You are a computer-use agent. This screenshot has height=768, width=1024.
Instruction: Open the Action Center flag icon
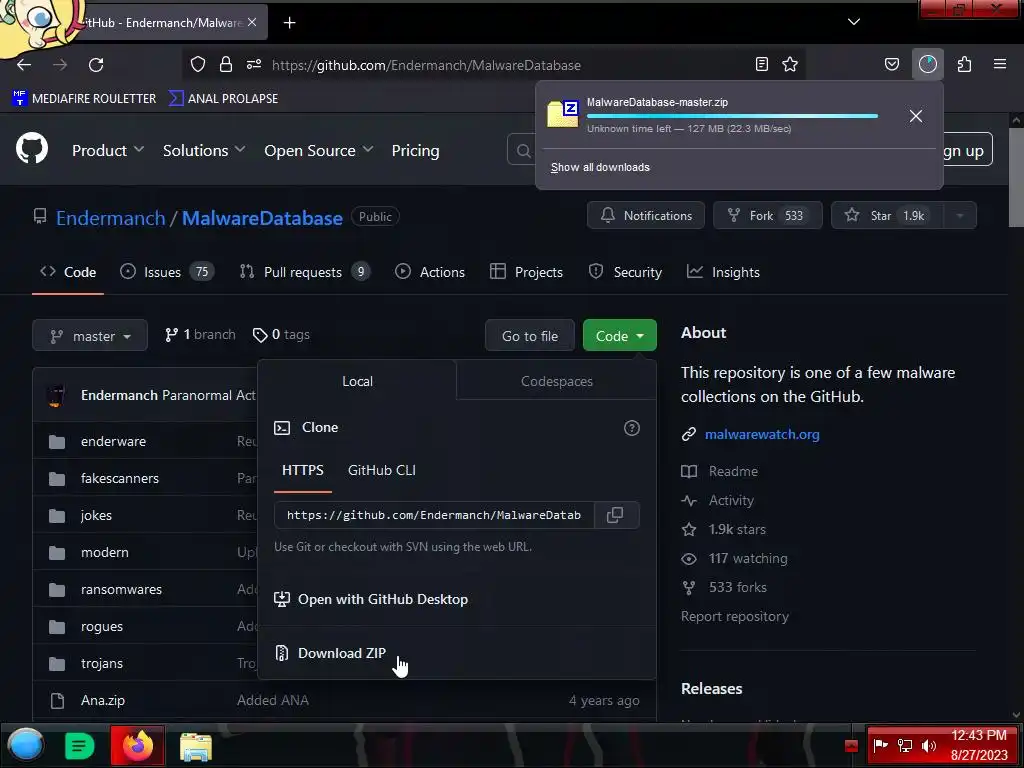(x=880, y=745)
